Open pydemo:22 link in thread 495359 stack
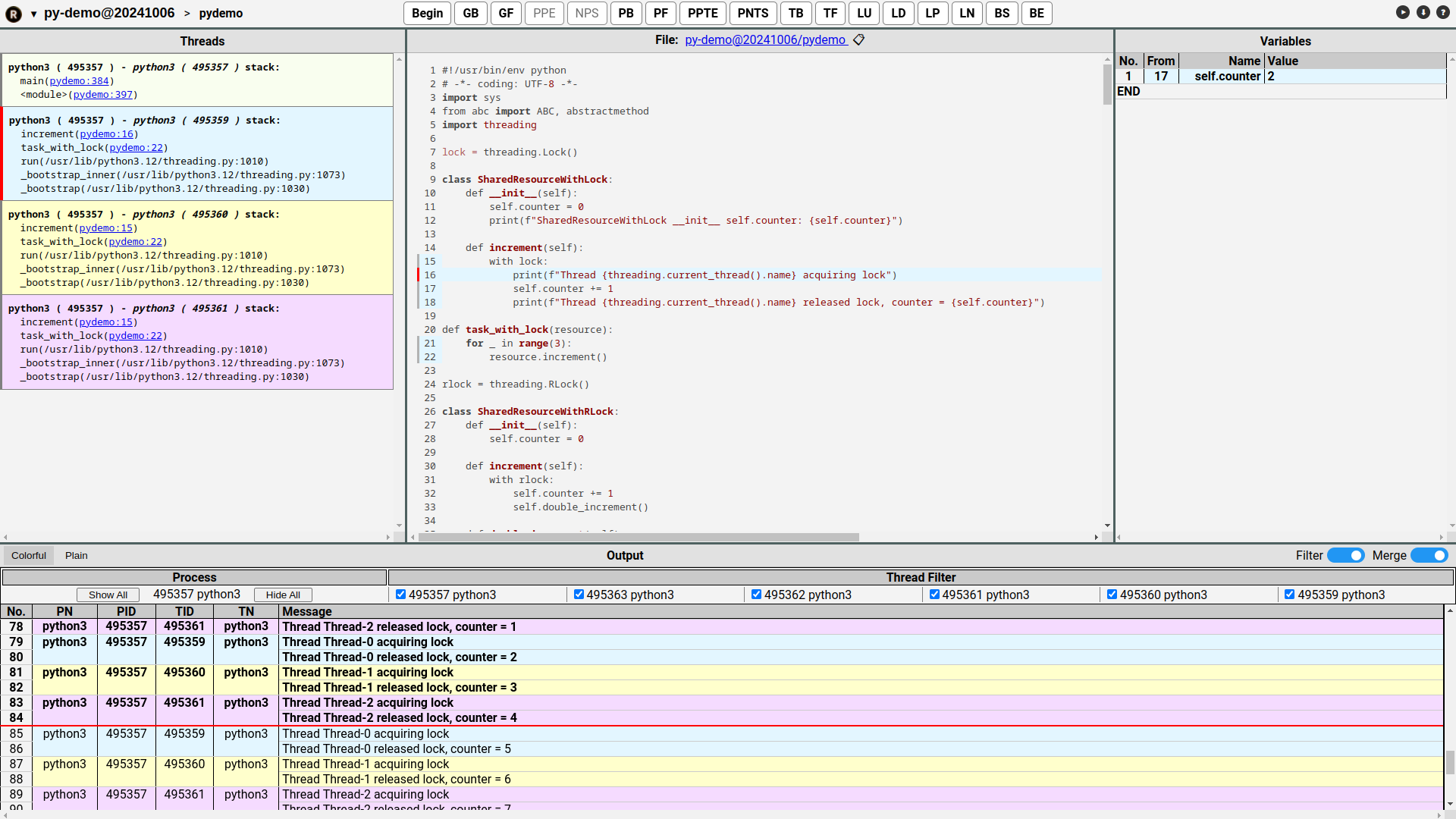1456x819 pixels. [136, 148]
